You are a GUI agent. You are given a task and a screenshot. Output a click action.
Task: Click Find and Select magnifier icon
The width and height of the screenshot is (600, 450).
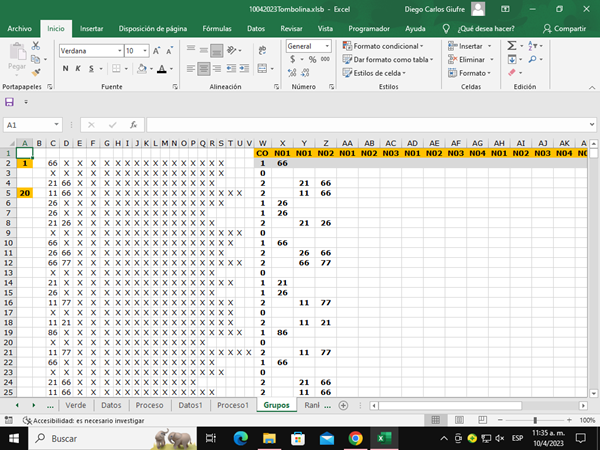tap(532, 59)
